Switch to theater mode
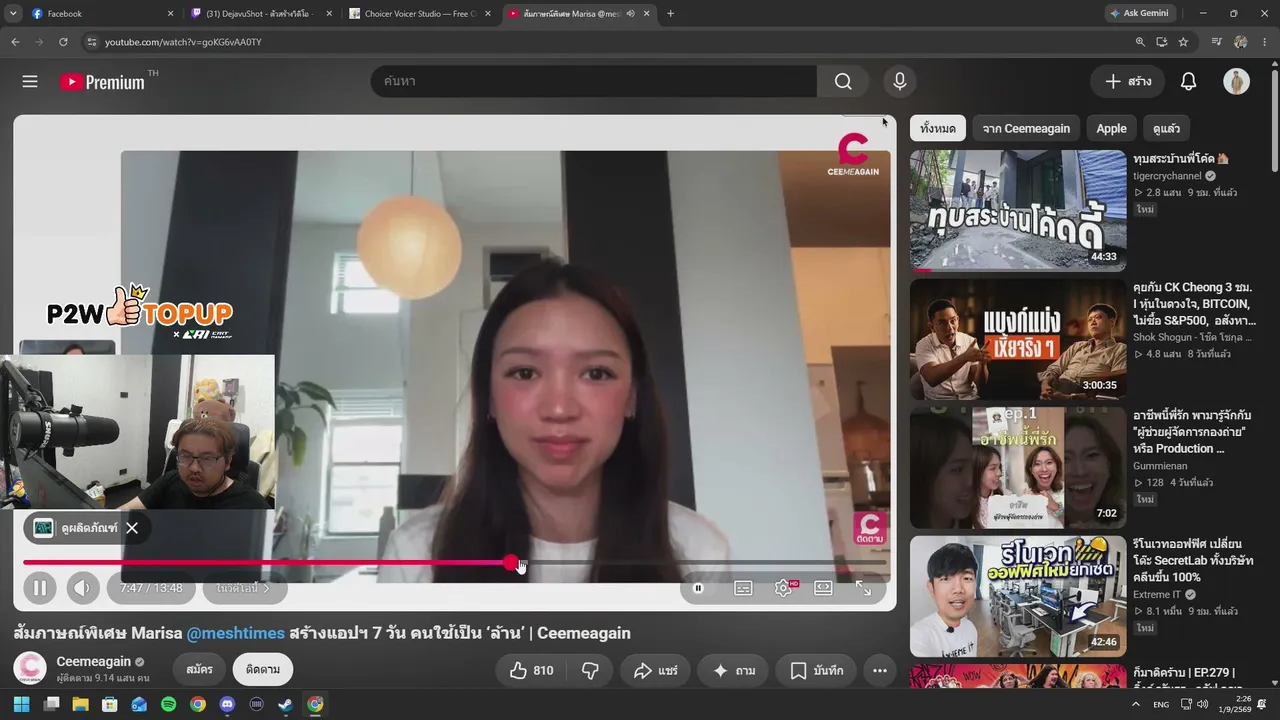The image size is (1280, 720). 823,588
